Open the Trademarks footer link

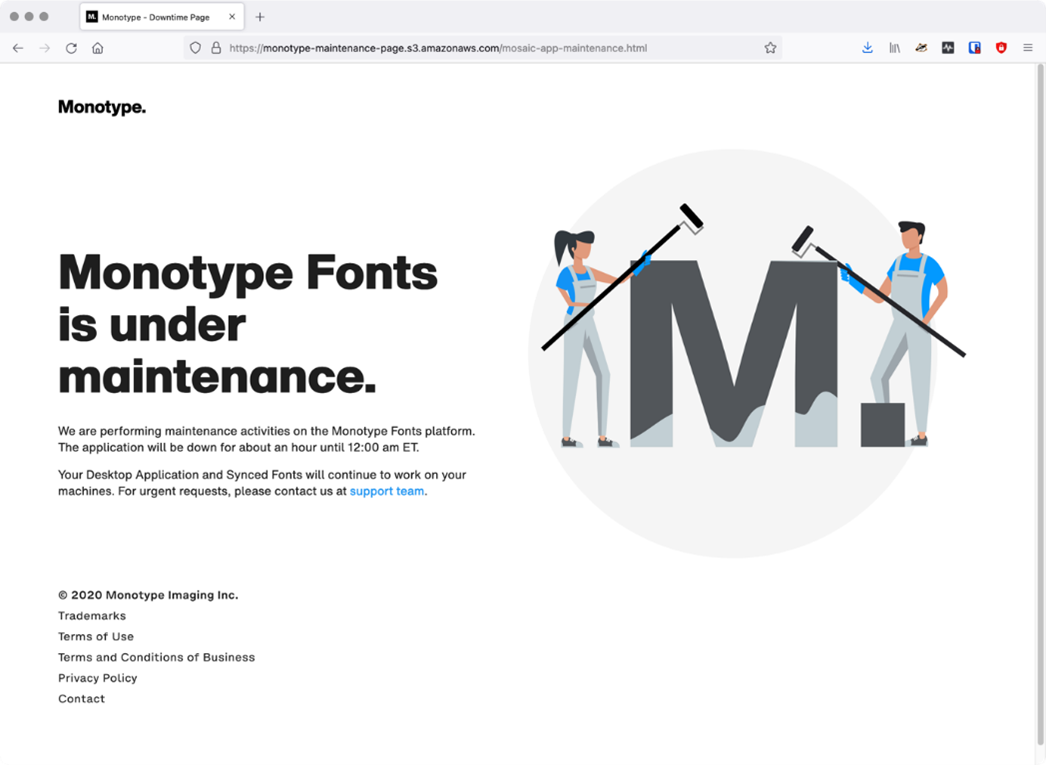pyautogui.click(x=92, y=616)
